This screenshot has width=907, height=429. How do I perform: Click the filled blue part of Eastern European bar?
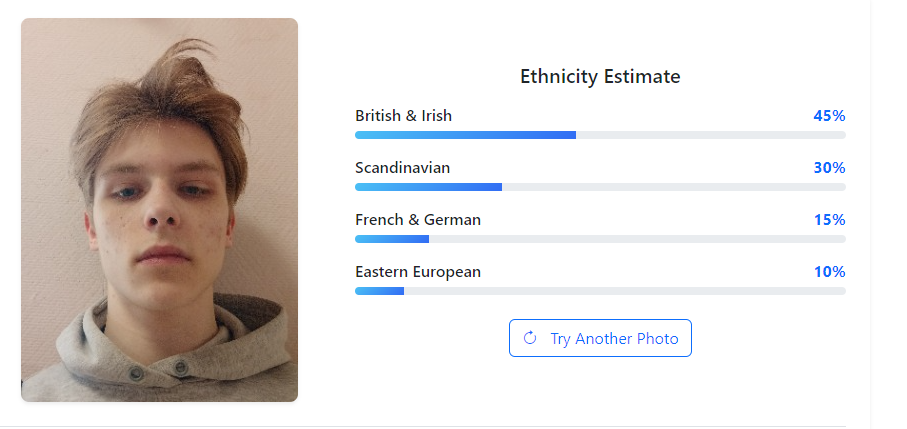point(379,291)
